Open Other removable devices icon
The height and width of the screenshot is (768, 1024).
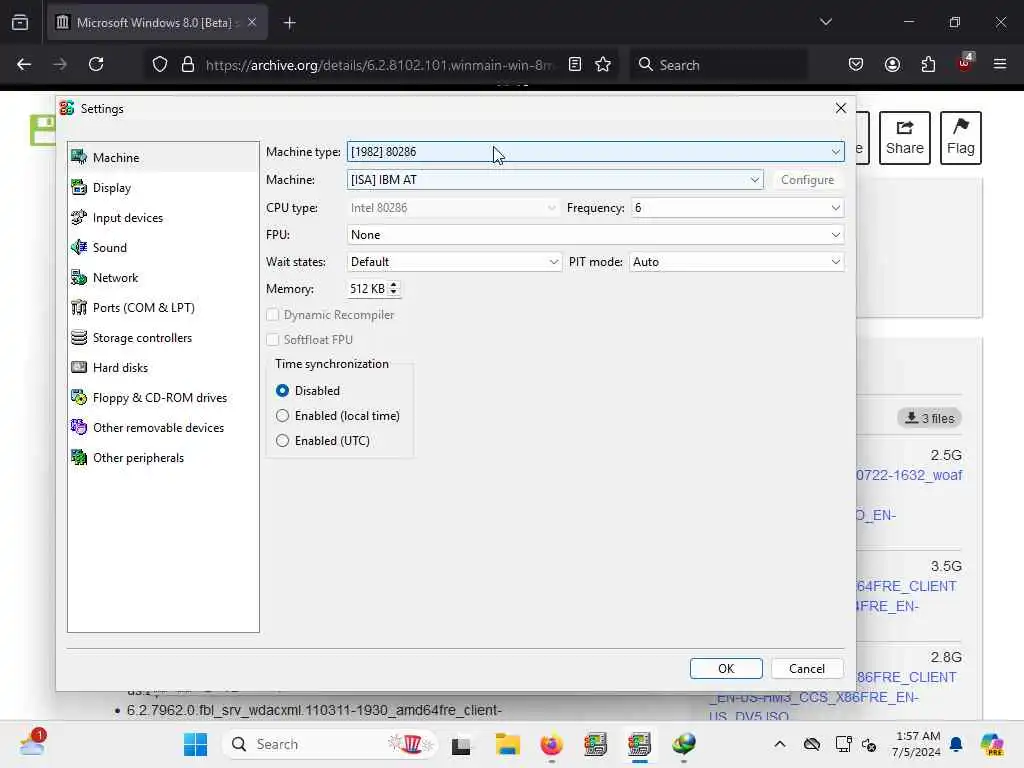pyautogui.click(x=79, y=428)
